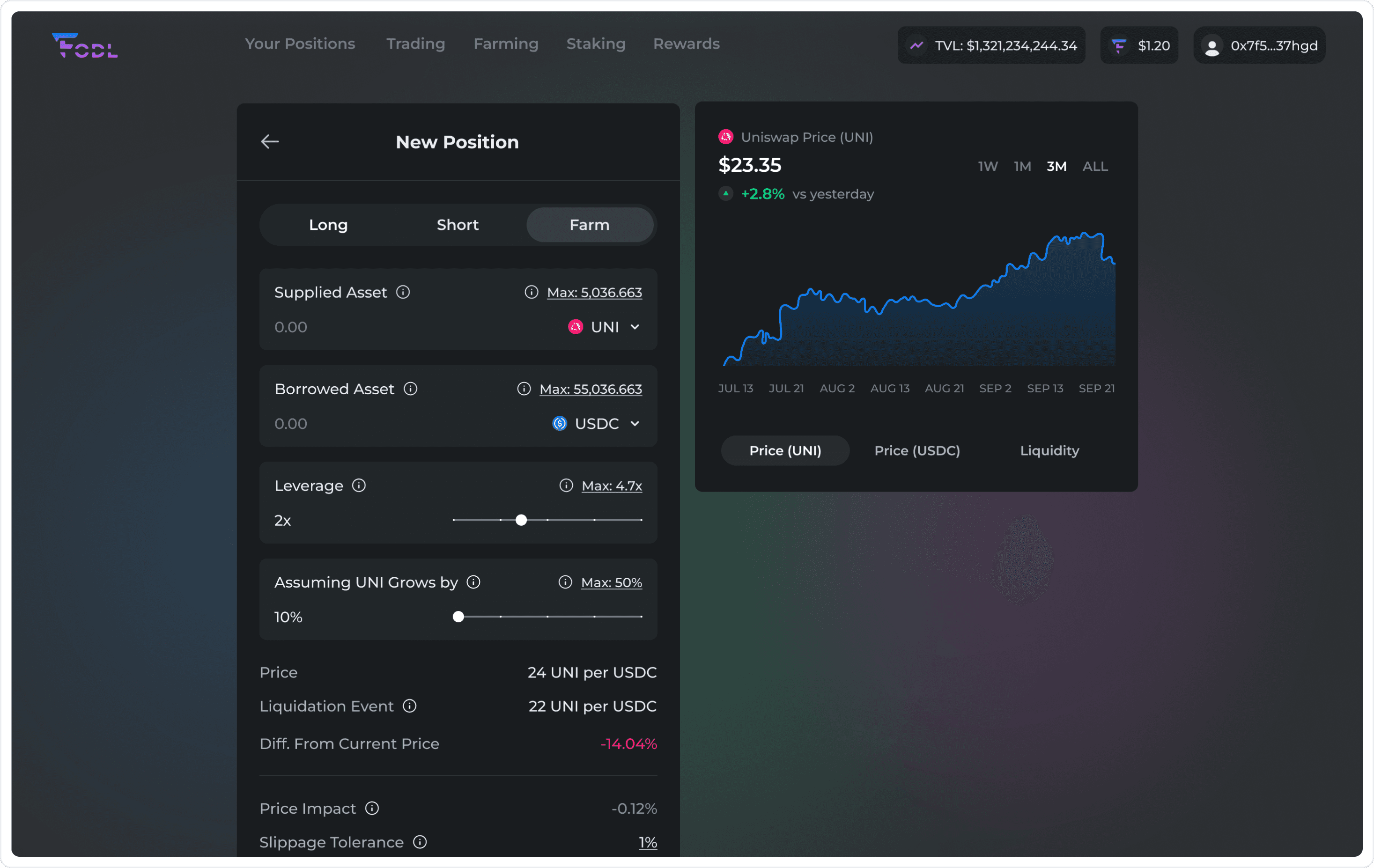1374x868 pixels.
Task: Click the wallet avatar icon 0x7f5...37hgd
Action: [1211, 45]
